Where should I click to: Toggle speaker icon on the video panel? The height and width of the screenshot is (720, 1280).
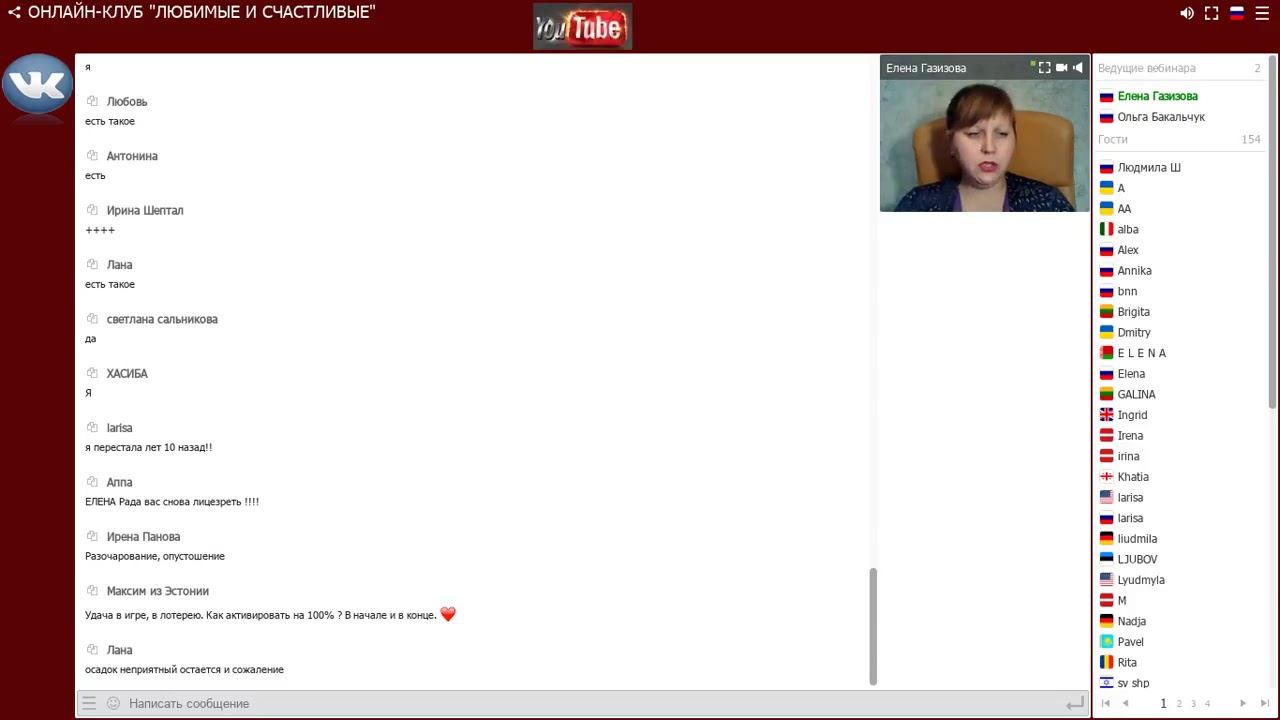coord(1077,67)
